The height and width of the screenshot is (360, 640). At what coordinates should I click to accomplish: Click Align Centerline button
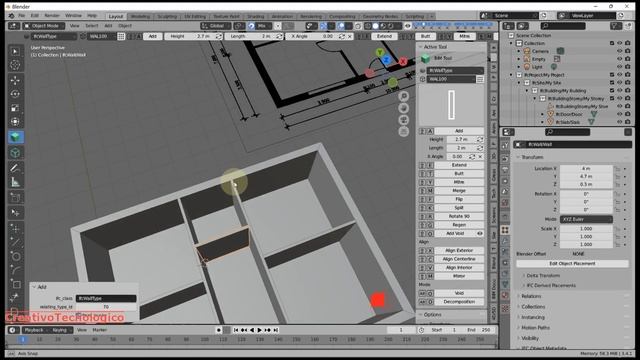(x=459, y=259)
